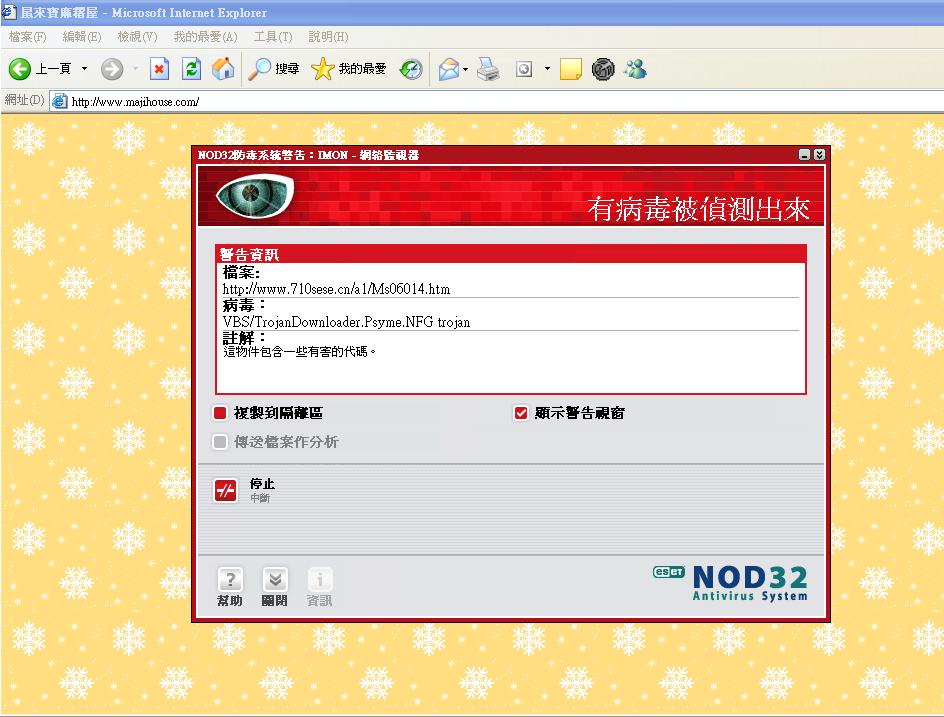This screenshot has height=717, width=944.
Task: Expand the Mail icon dropdown arrow
Action: point(466,70)
